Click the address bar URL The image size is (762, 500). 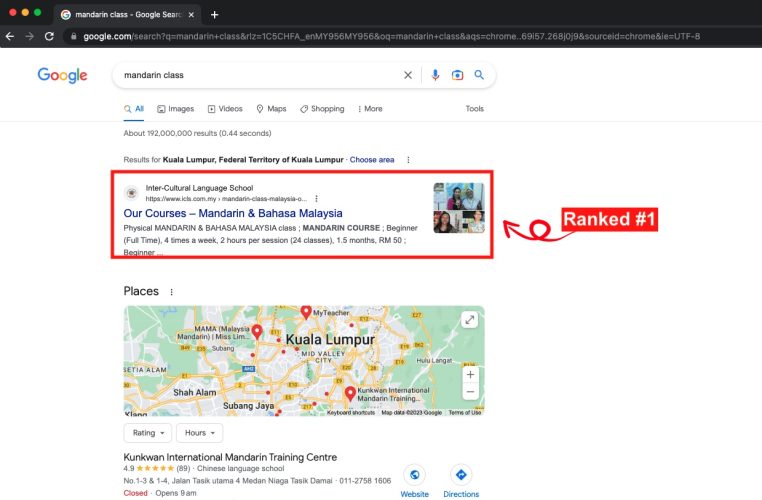391,36
